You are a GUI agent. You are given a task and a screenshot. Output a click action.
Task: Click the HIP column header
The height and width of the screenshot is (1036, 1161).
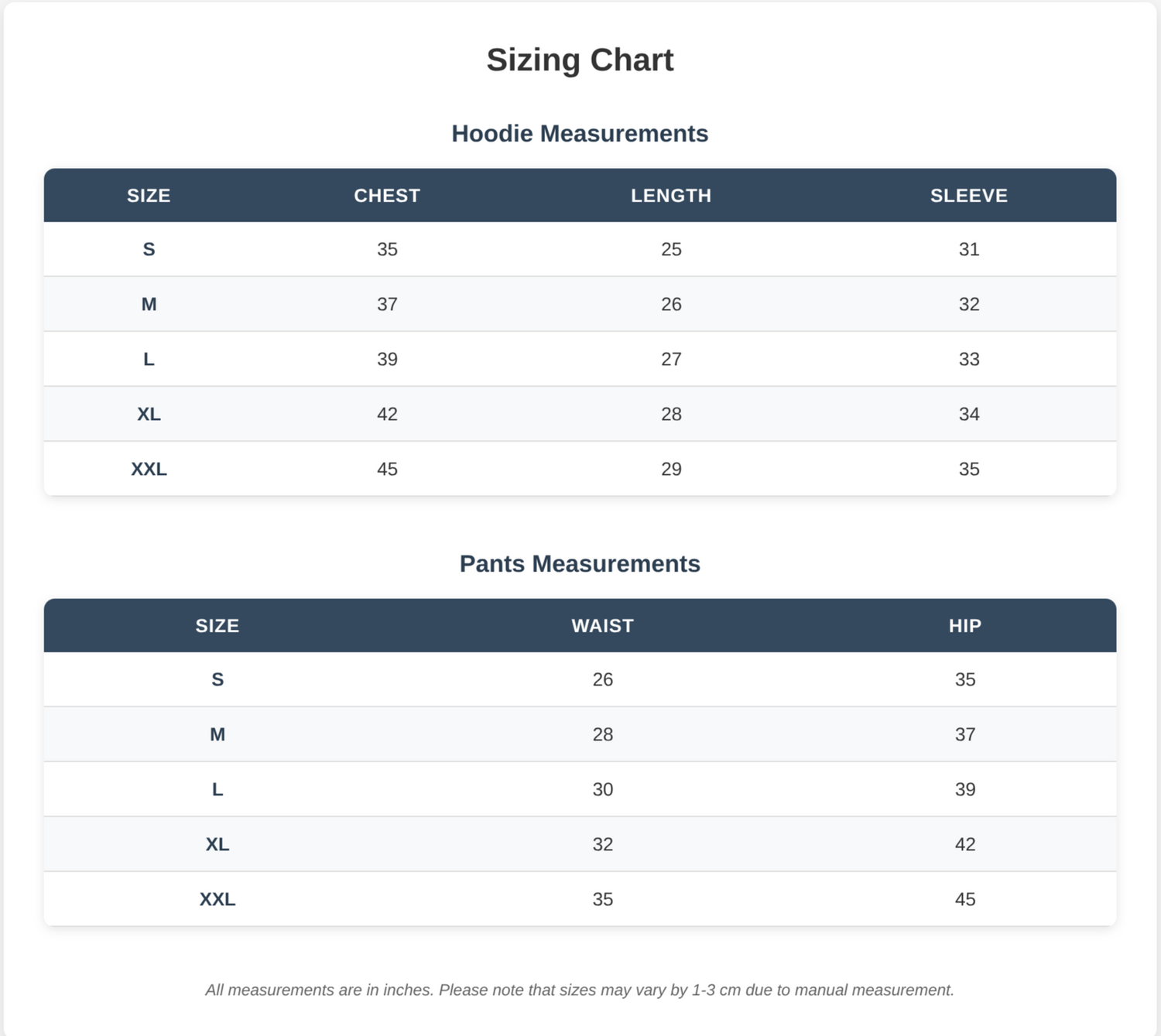(965, 626)
